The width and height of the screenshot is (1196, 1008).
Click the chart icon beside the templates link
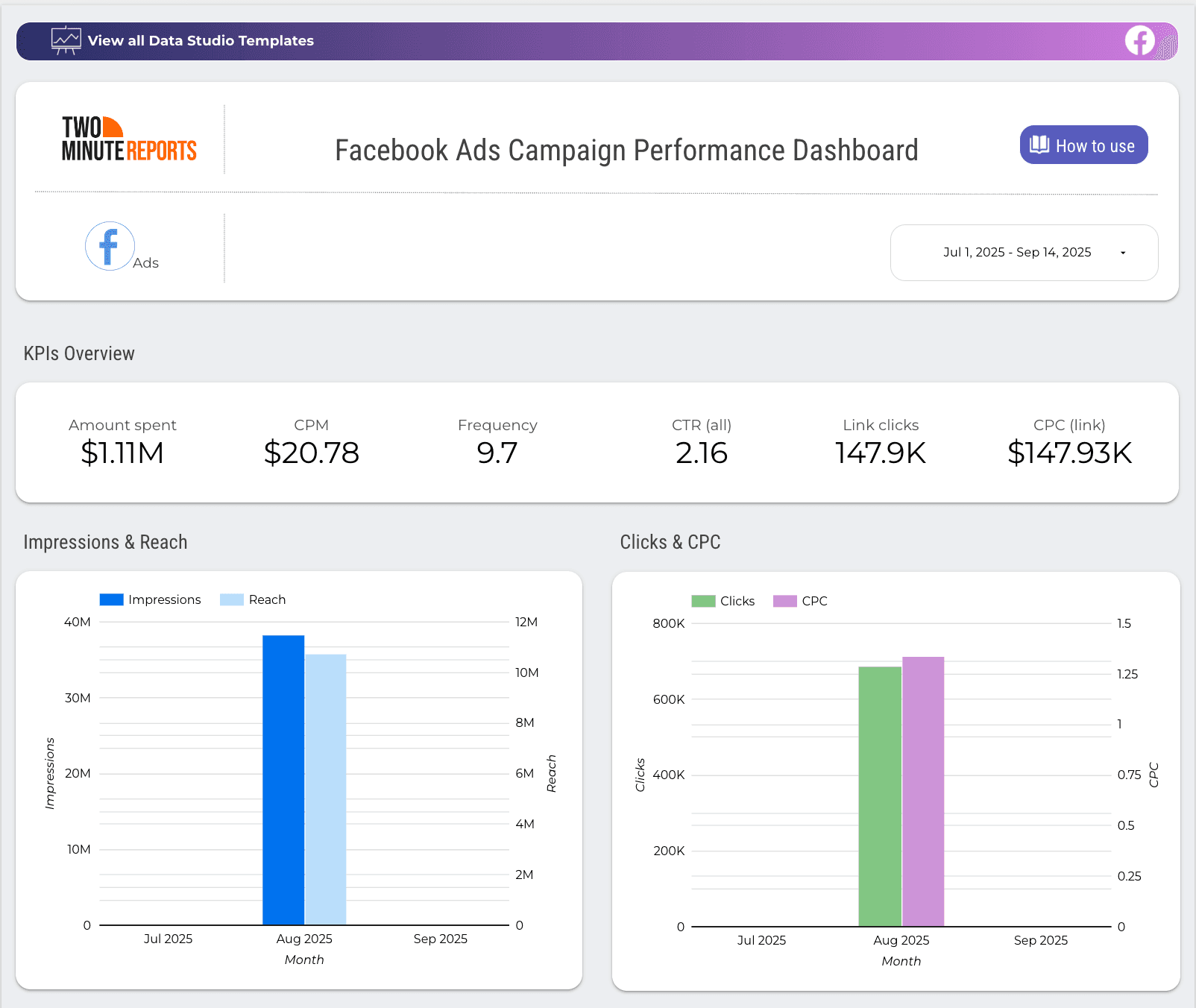(x=66, y=40)
